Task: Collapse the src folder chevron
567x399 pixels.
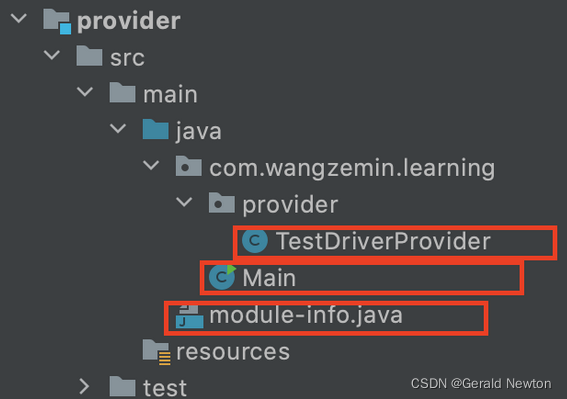Action: pos(52,55)
